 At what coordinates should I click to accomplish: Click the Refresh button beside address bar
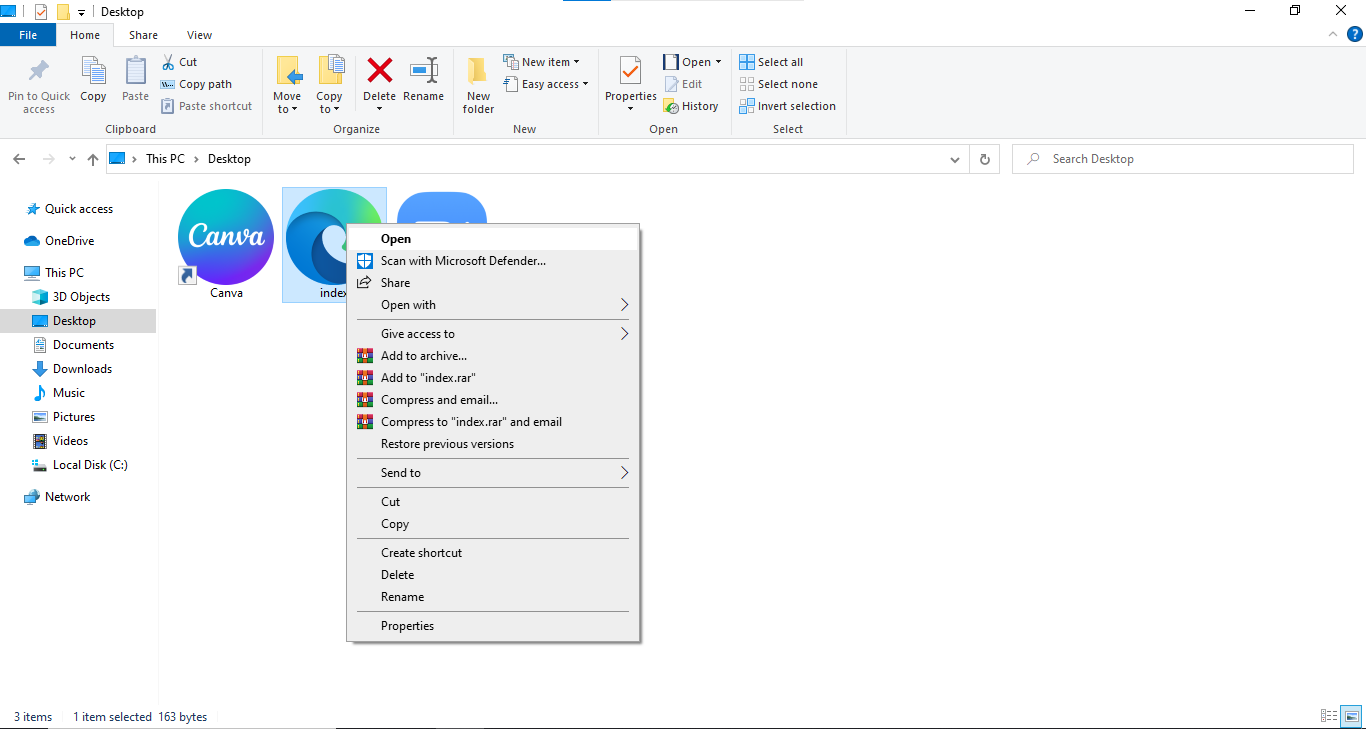click(985, 159)
